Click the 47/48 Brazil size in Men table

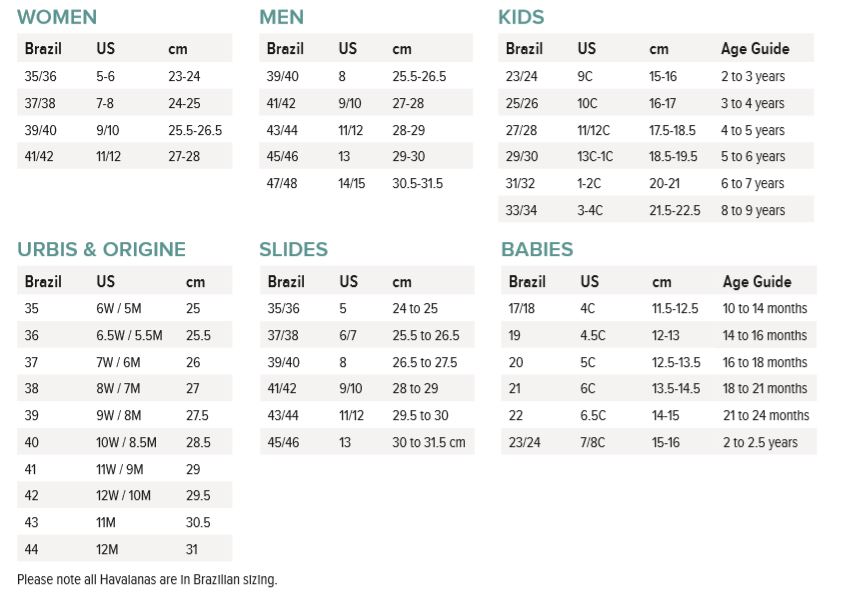[283, 183]
